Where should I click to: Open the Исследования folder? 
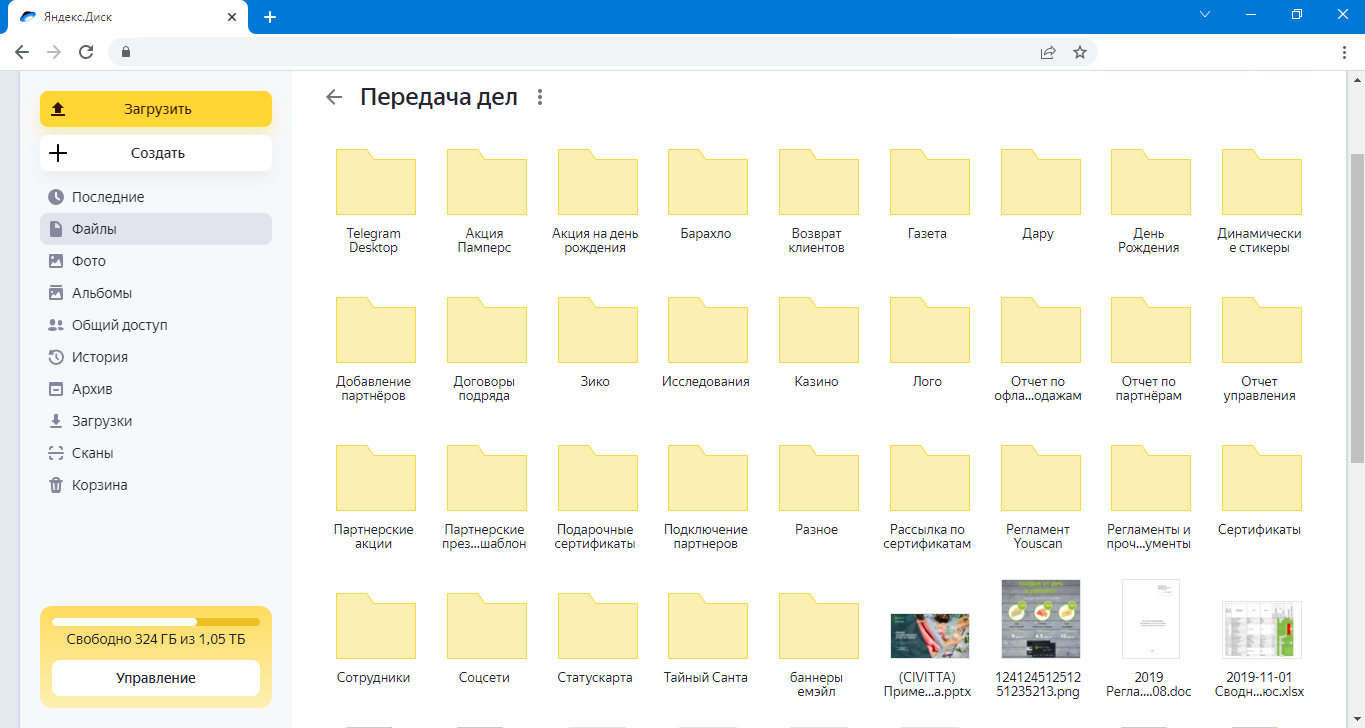coord(707,330)
